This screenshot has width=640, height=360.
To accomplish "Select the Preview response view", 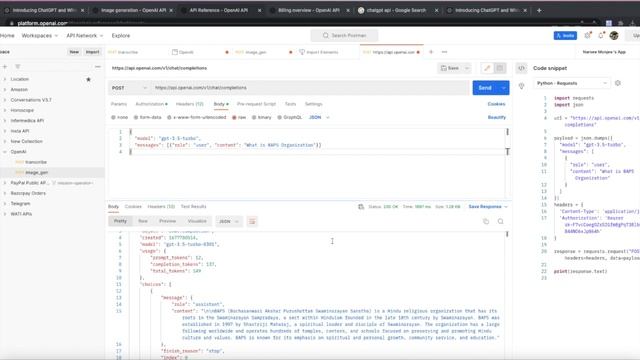I will click(167, 221).
